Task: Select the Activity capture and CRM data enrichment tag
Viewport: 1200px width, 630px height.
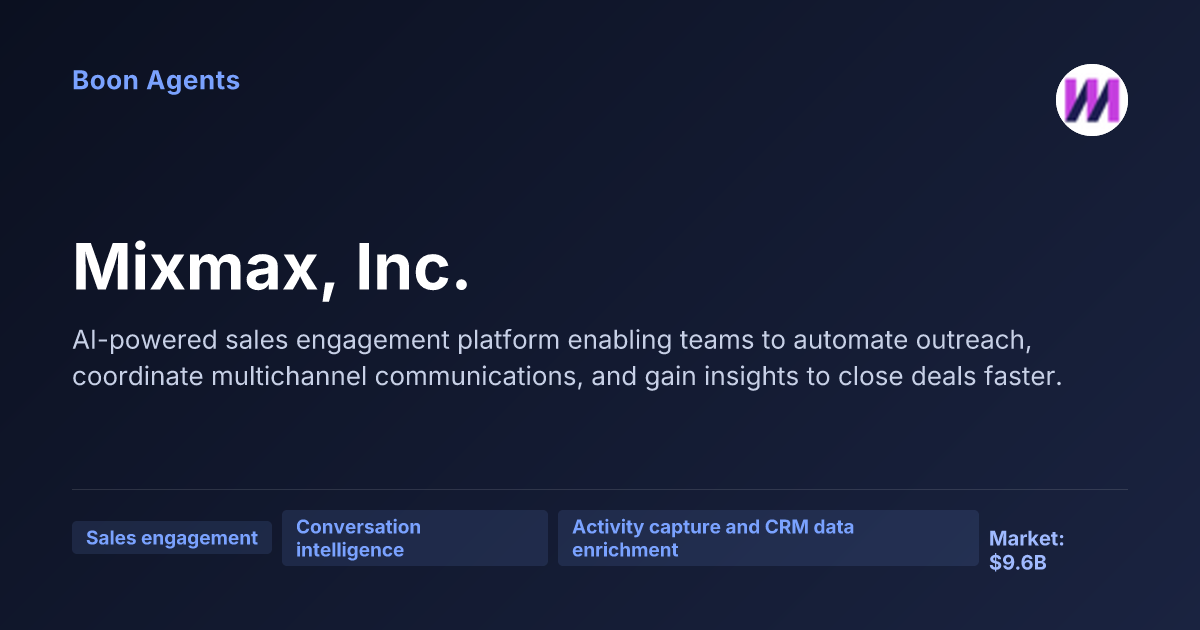Action: [x=768, y=538]
